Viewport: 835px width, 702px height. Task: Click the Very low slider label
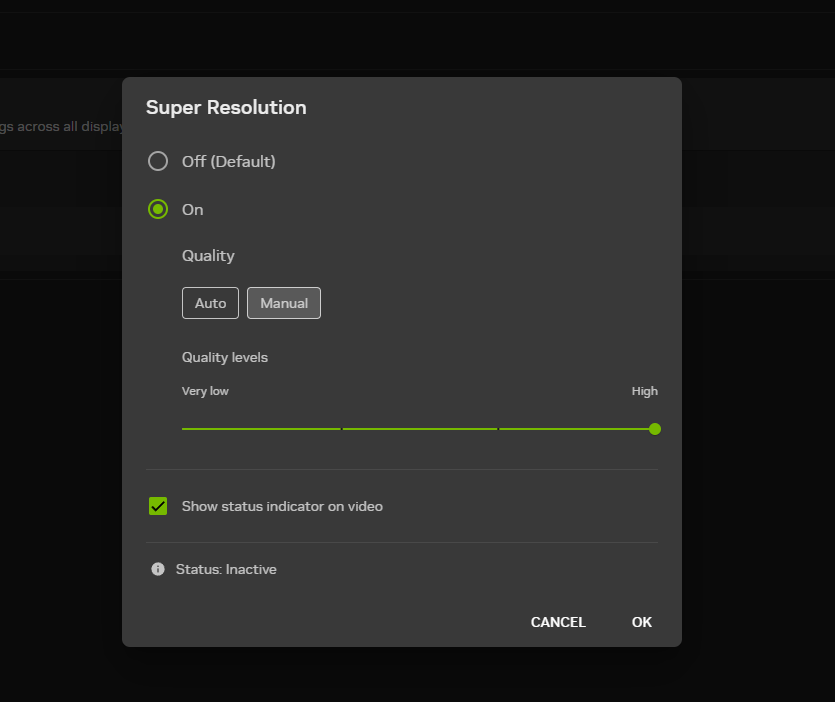[205, 391]
